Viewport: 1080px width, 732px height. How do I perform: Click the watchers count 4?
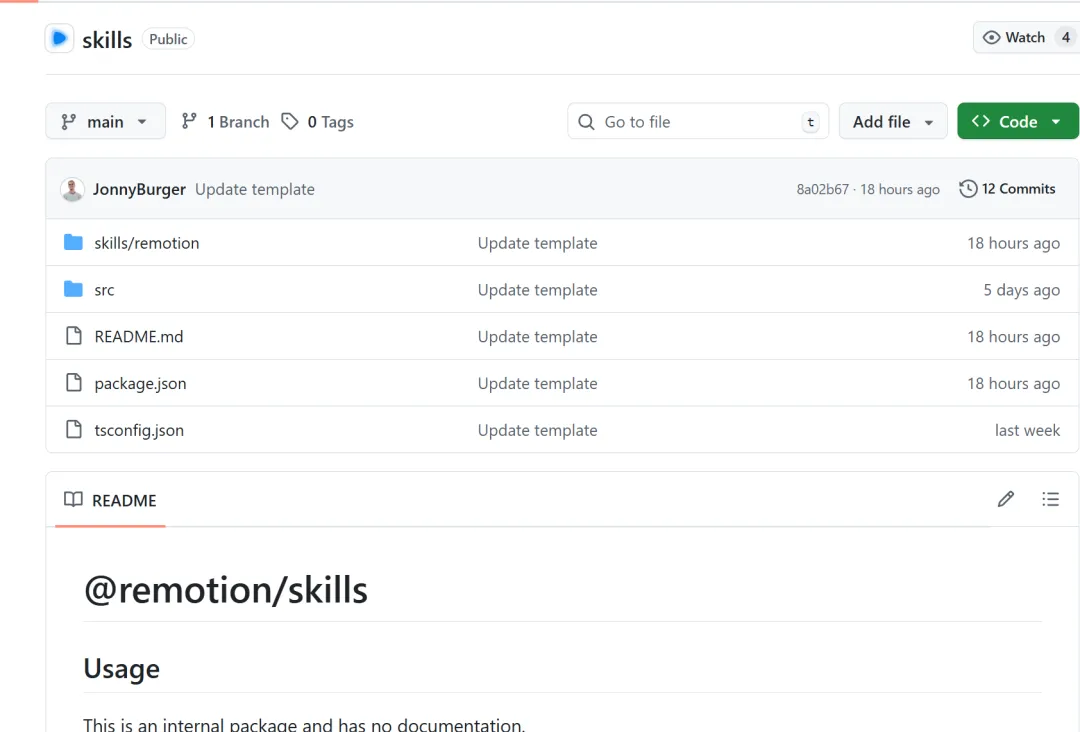coord(1066,38)
